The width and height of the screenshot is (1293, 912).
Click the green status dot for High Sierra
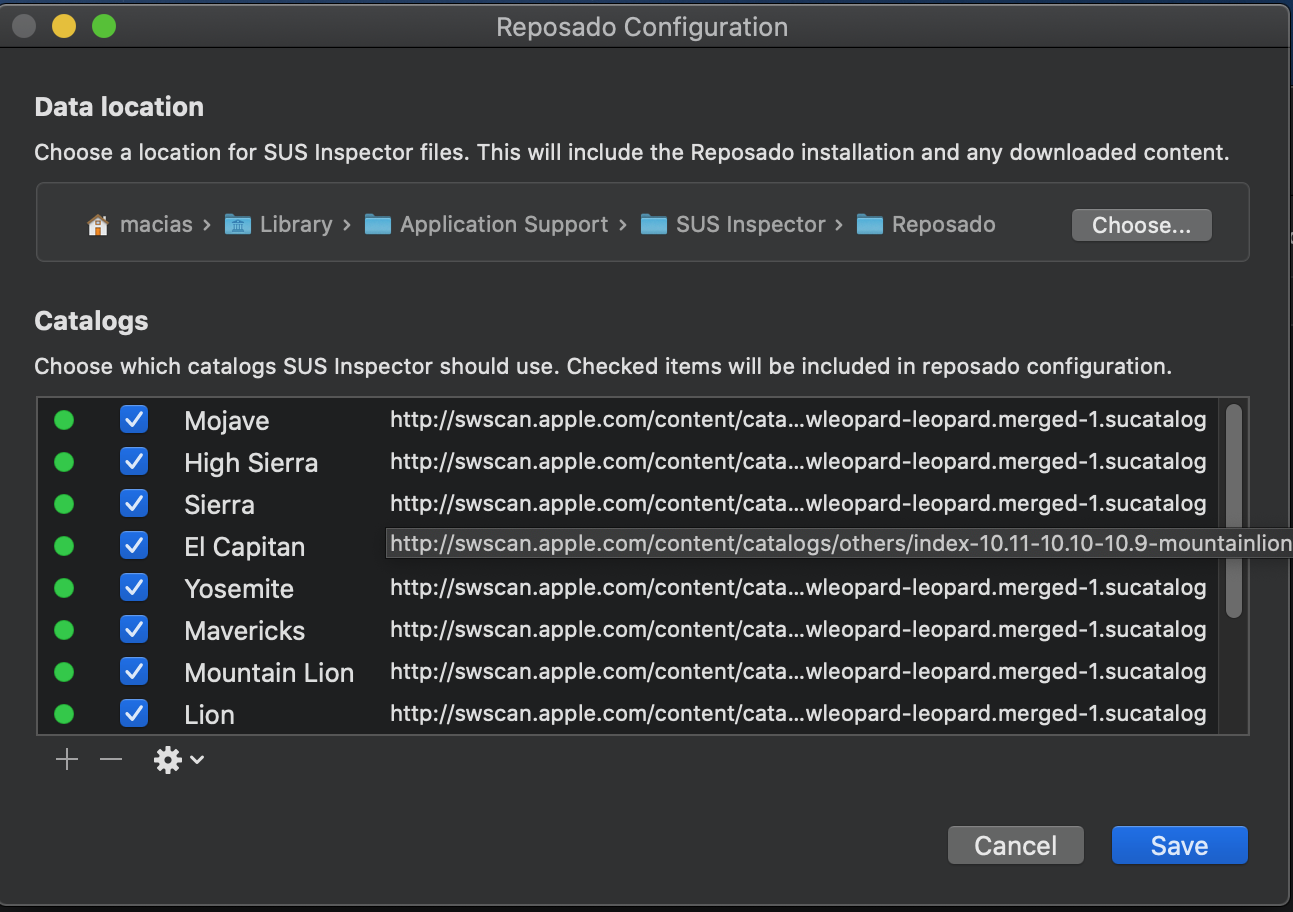[x=64, y=462]
